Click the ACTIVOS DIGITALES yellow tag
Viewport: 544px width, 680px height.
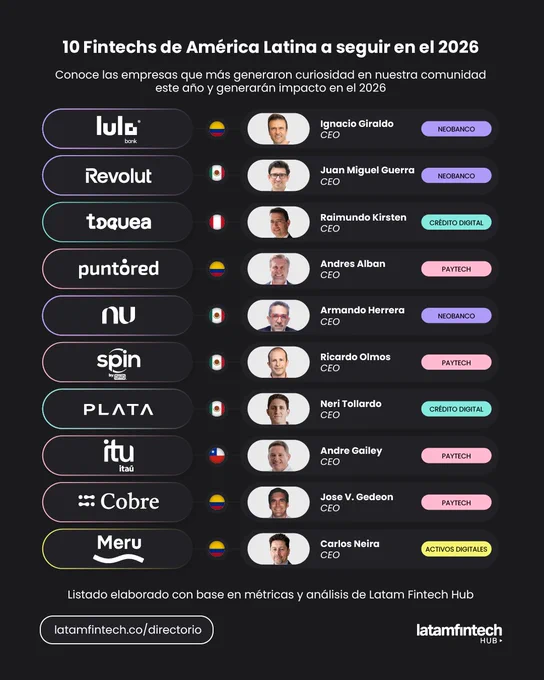click(456, 549)
